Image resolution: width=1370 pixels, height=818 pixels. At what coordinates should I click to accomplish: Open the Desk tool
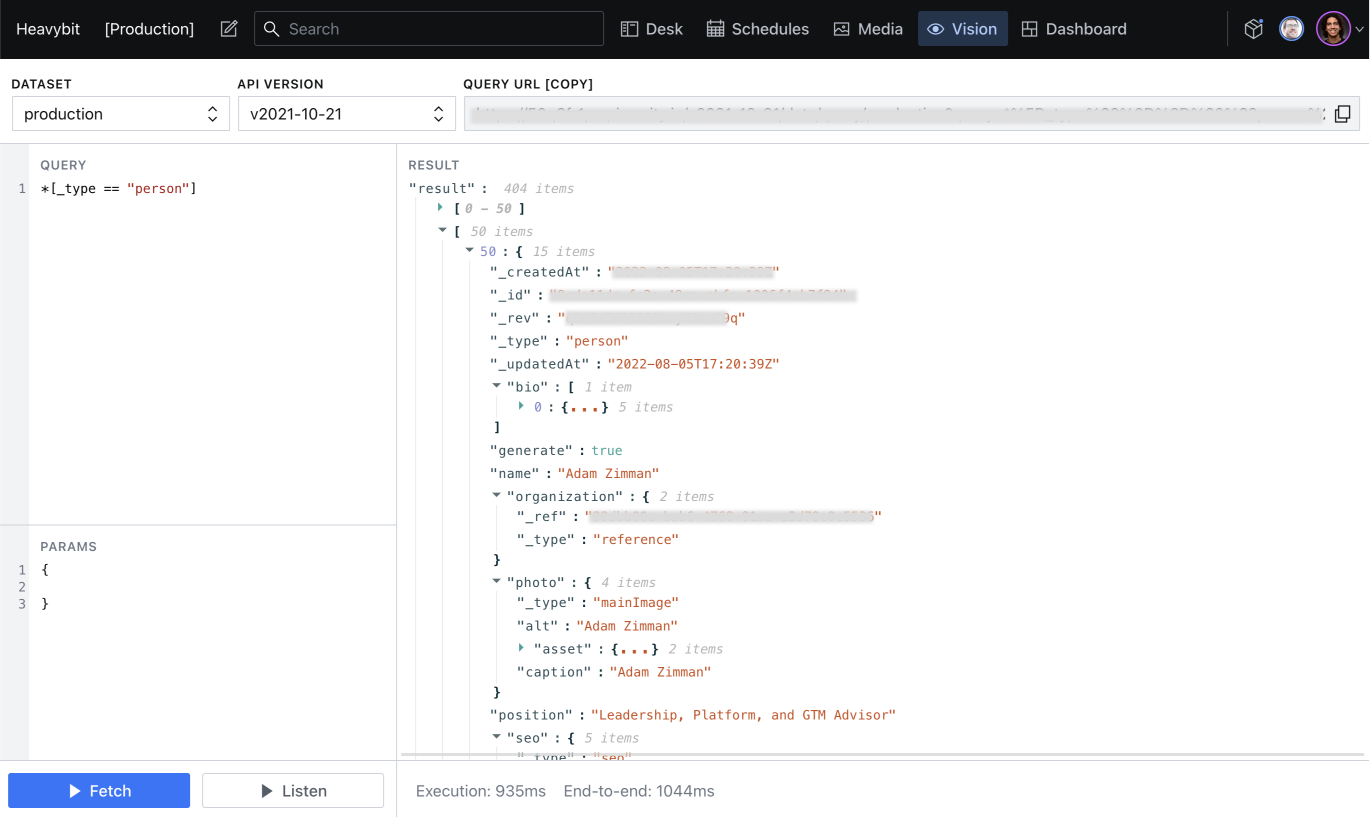[x=652, y=29]
